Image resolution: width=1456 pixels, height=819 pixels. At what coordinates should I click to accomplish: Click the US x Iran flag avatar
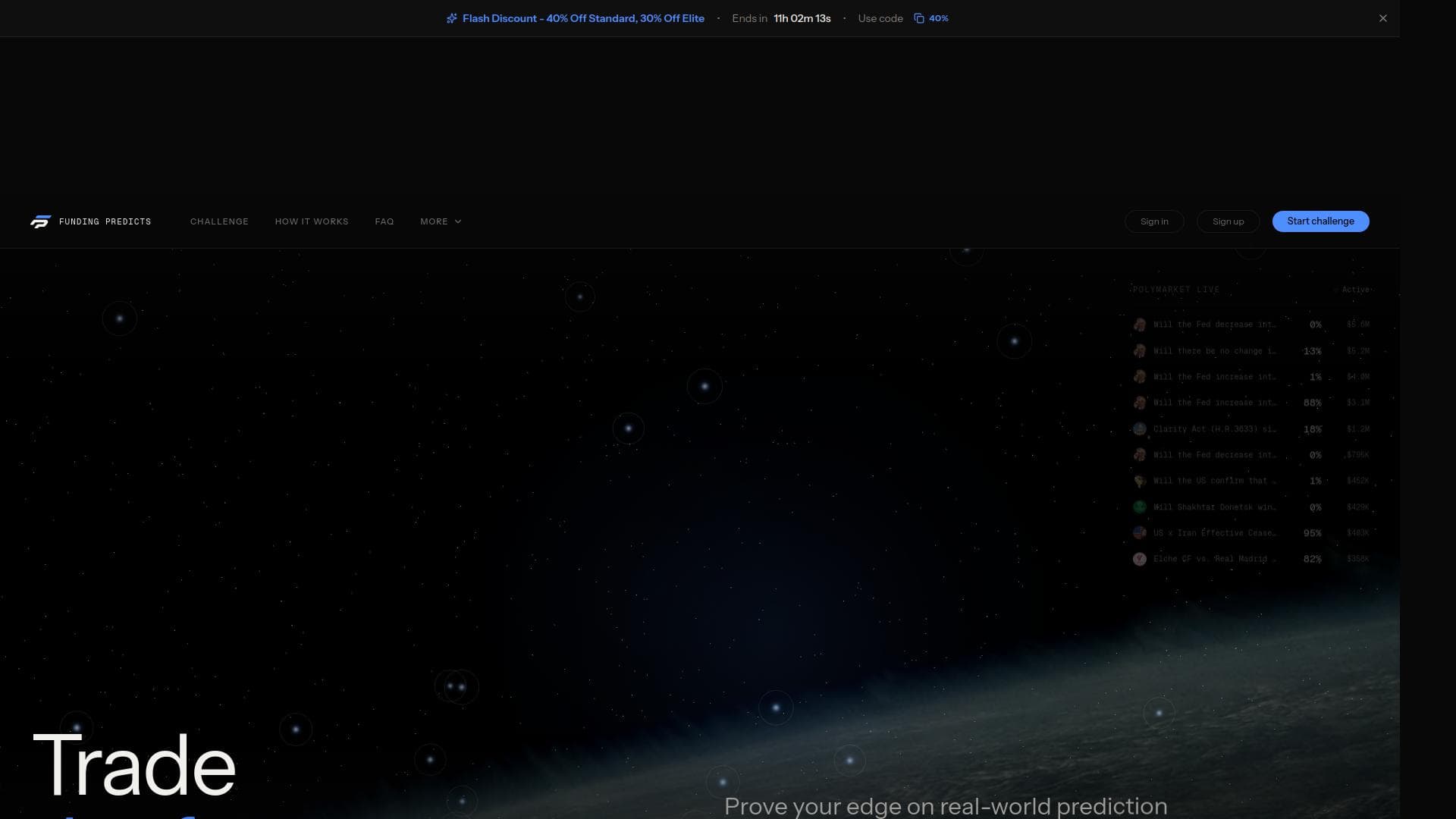tap(1139, 533)
